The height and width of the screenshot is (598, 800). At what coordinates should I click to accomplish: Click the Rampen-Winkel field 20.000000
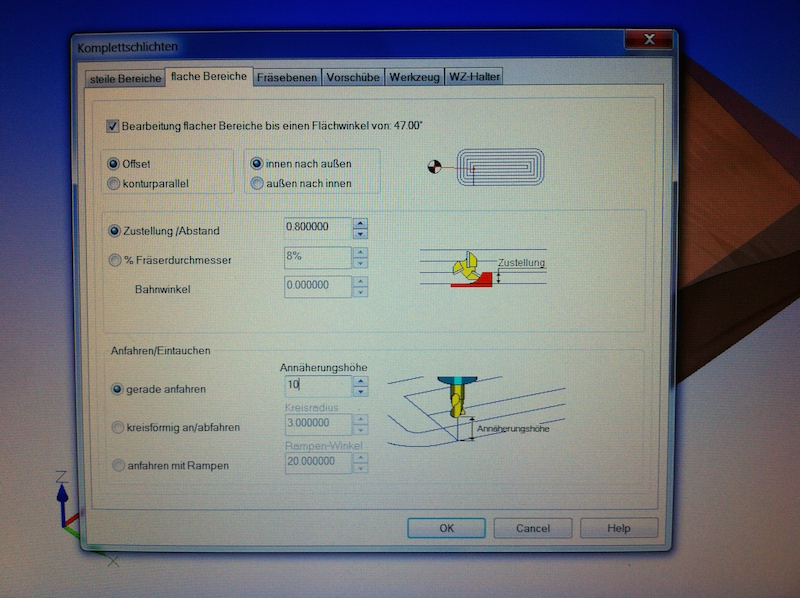tap(318, 462)
